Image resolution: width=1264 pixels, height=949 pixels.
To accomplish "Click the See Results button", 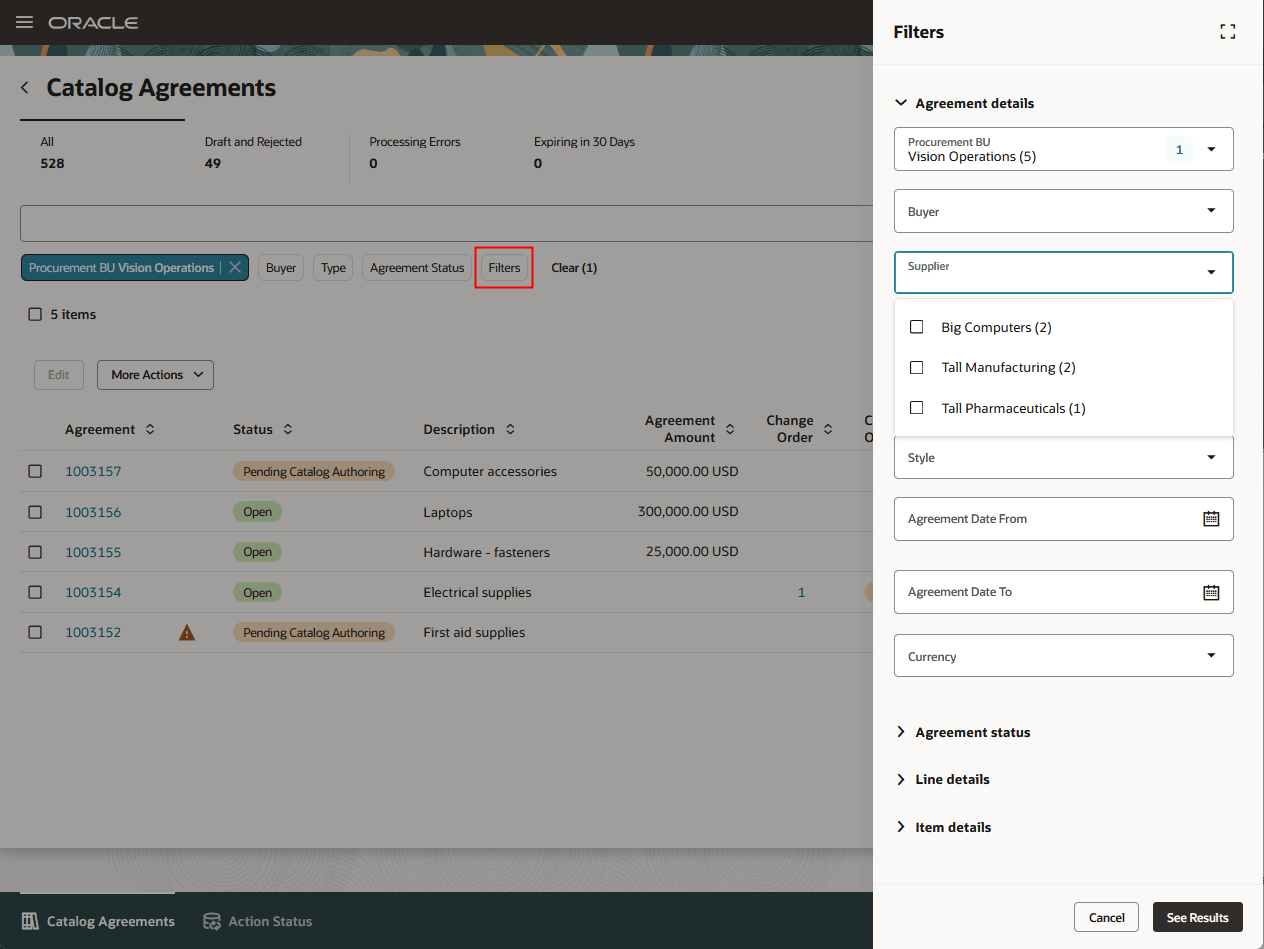I will (x=1198, y=917).
